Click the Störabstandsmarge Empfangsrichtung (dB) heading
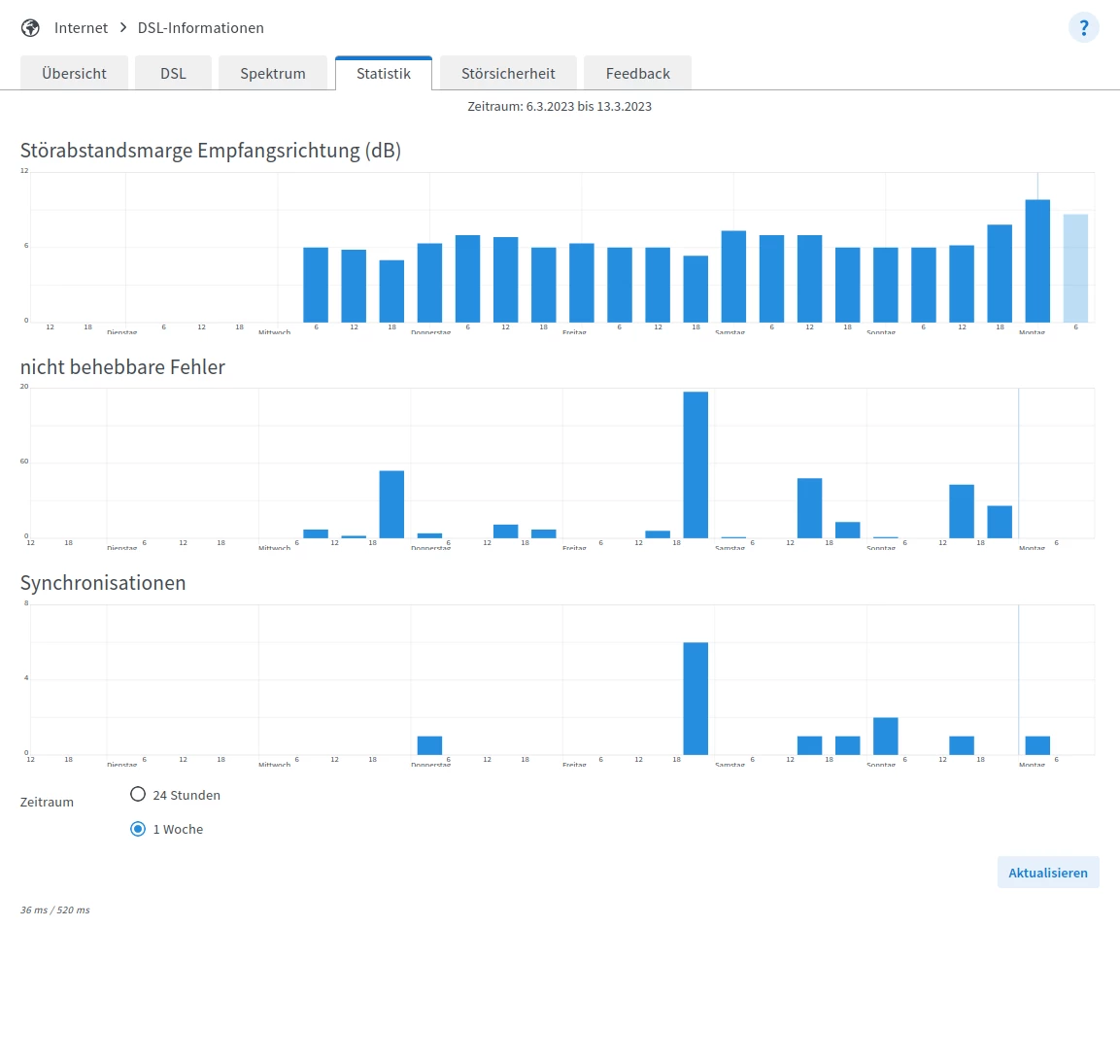1120x1064 pixels. pos(211,151)
